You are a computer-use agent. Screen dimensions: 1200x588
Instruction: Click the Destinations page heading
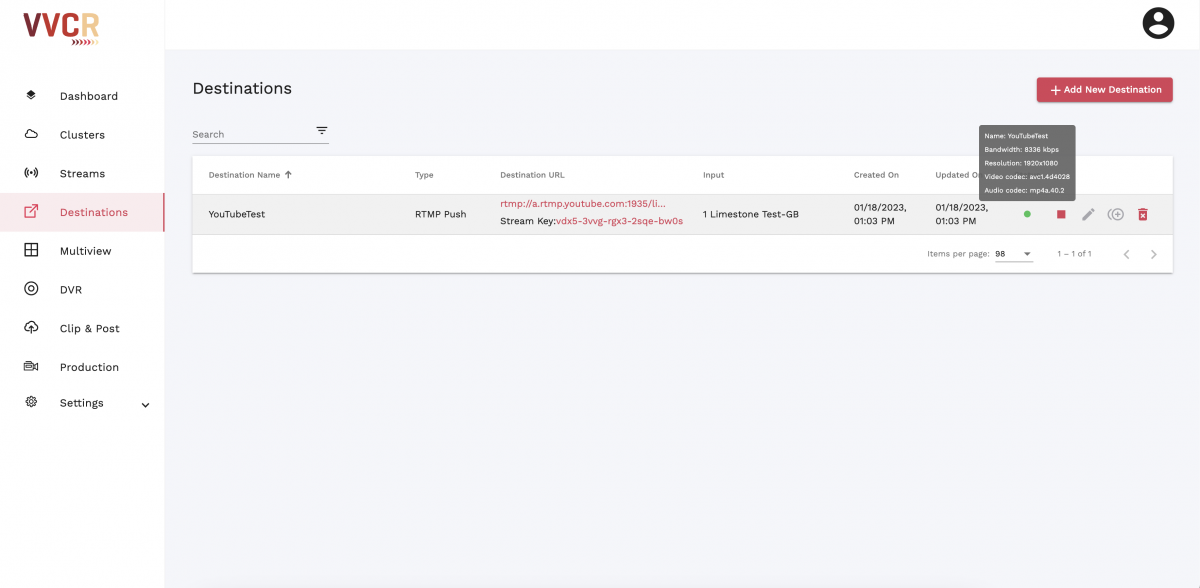pyautogui.click(x=242, y=89)
